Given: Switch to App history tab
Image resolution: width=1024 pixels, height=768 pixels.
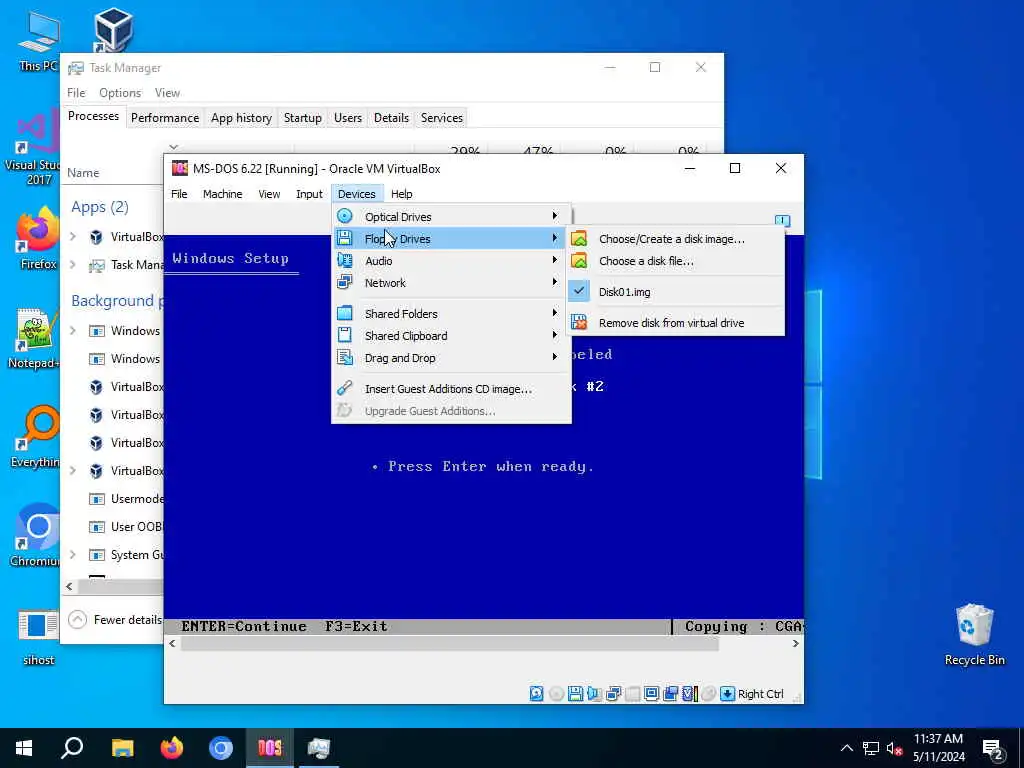Looking at the screenshot, I should (x=241, y=118).
